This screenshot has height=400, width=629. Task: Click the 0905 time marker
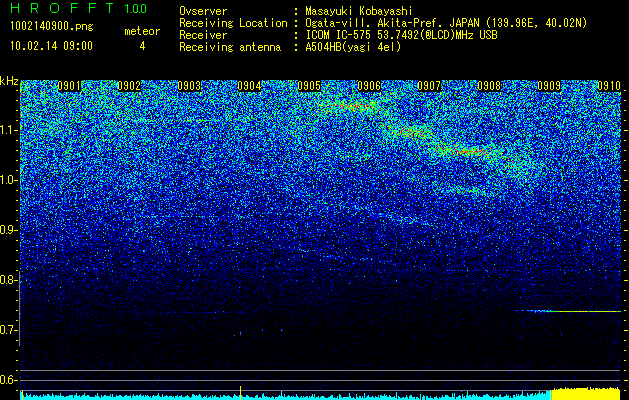click(x=309, y=86)
